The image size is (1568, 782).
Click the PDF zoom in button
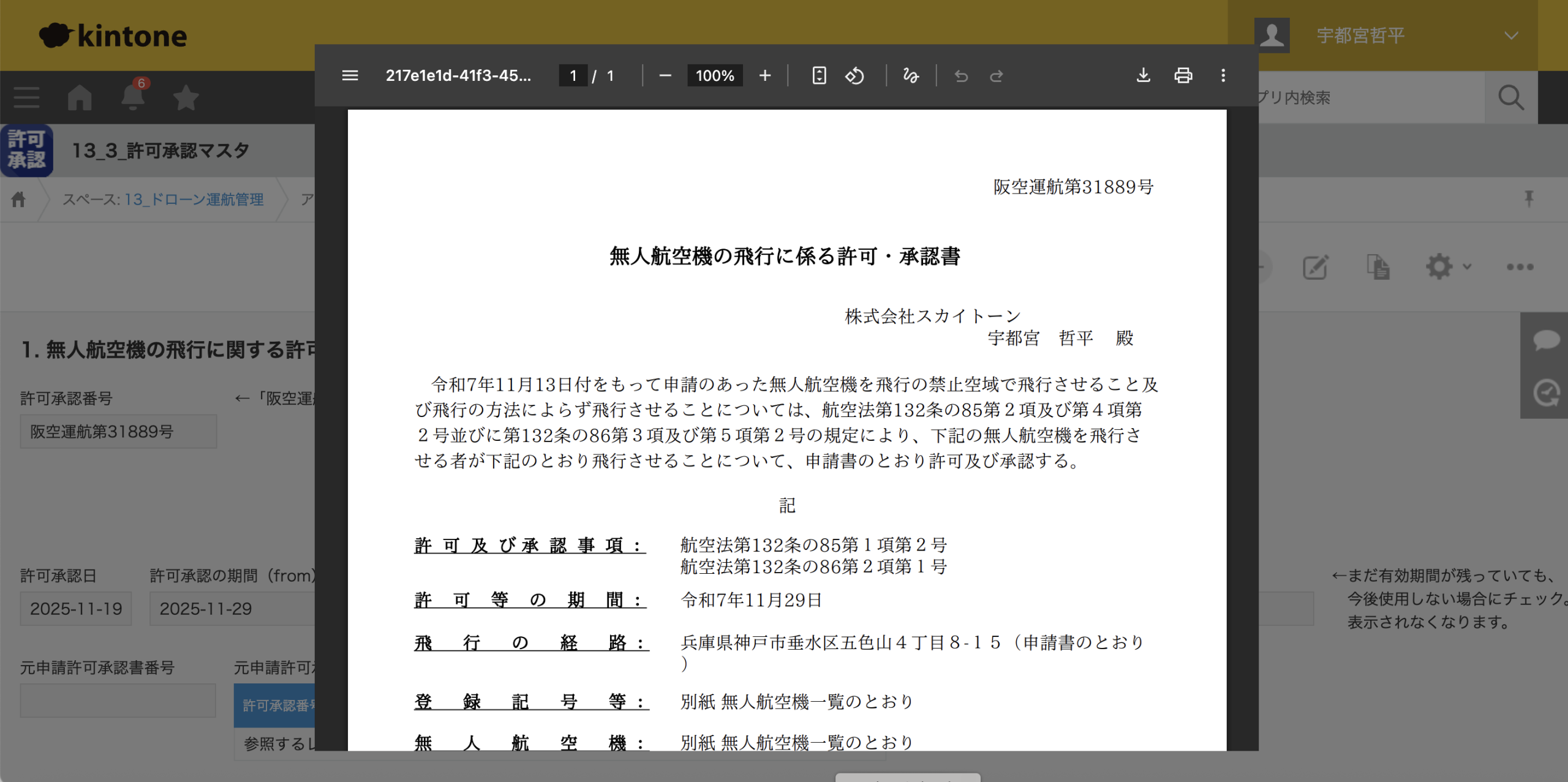tap(764, 75)
